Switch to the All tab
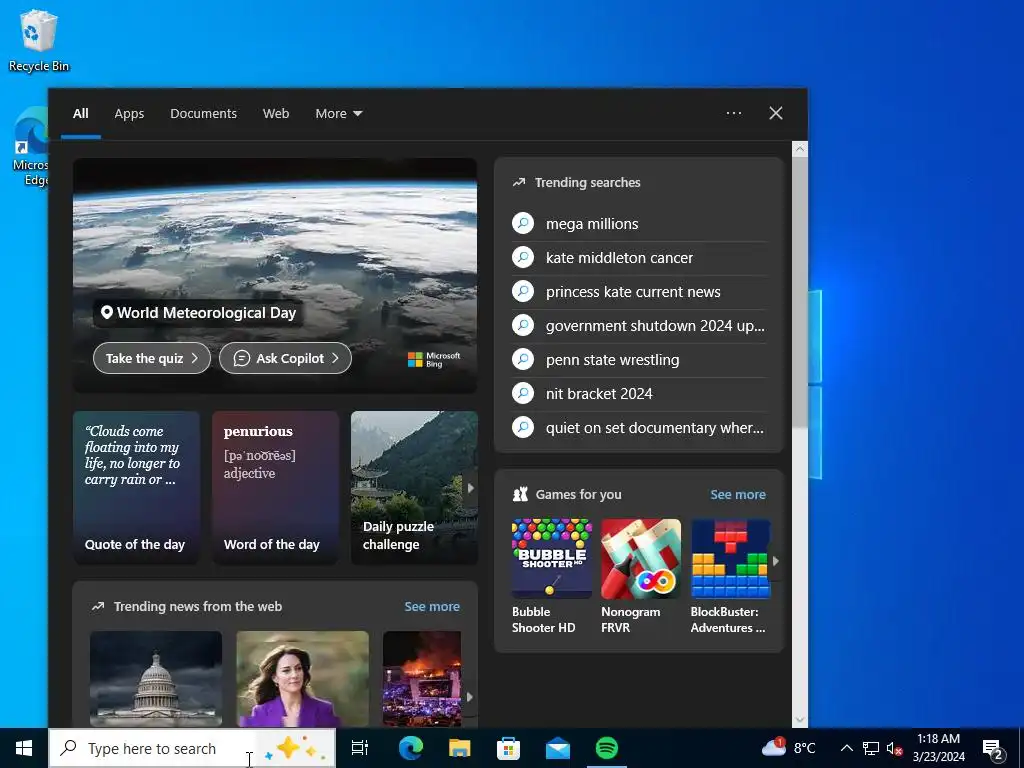Image resolution: width=1024 pixels, height=768 pixels. pyautogui.click(x=81, y=114)
